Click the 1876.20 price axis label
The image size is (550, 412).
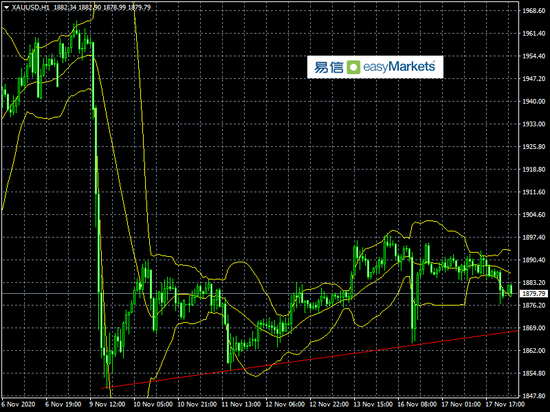click(x=534, y=305)
